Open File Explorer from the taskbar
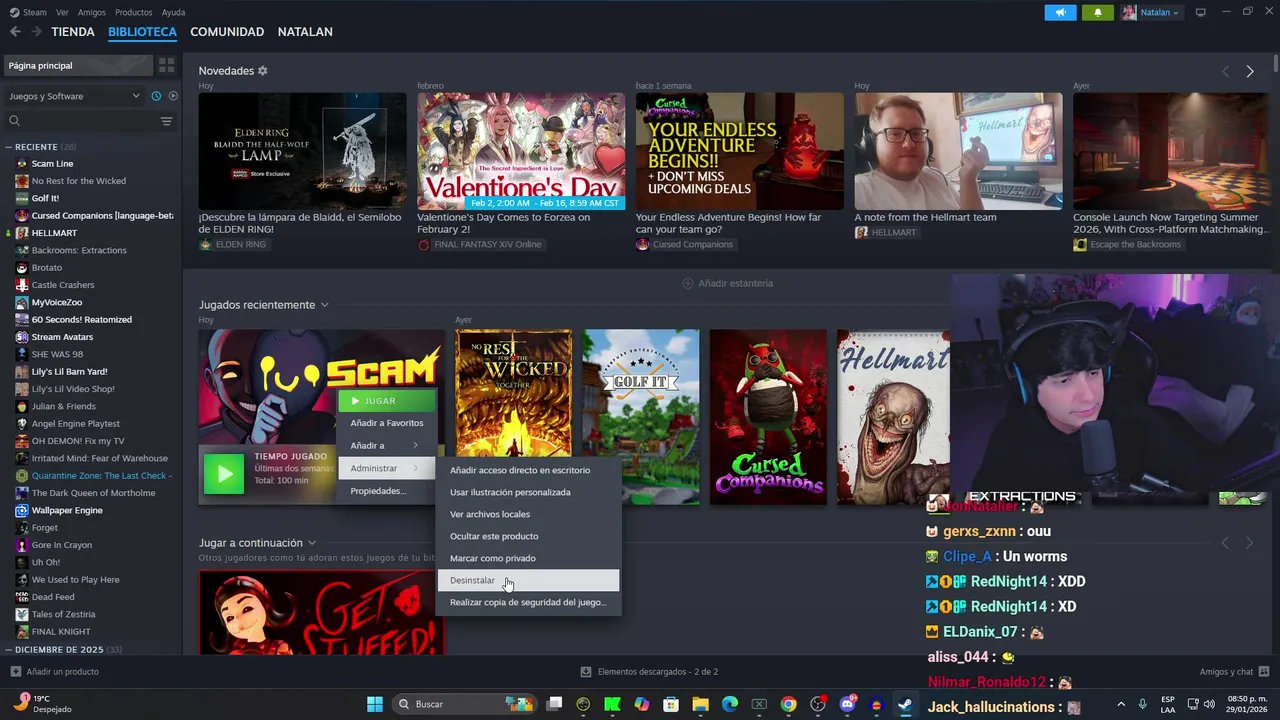The image size is (1280, 720). point(701,704)
